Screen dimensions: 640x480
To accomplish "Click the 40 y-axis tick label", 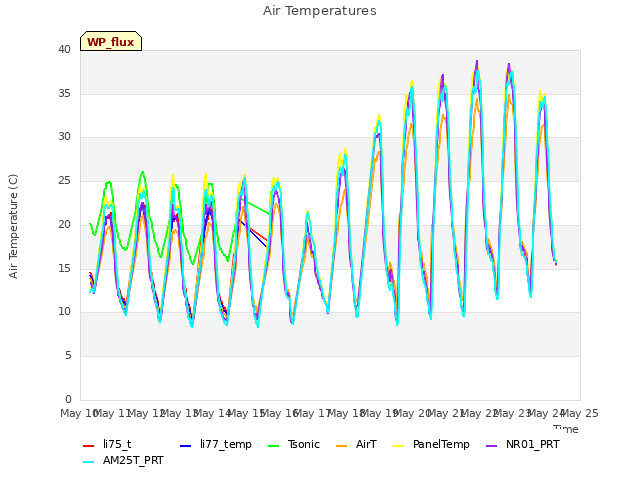I will point(64,50).
